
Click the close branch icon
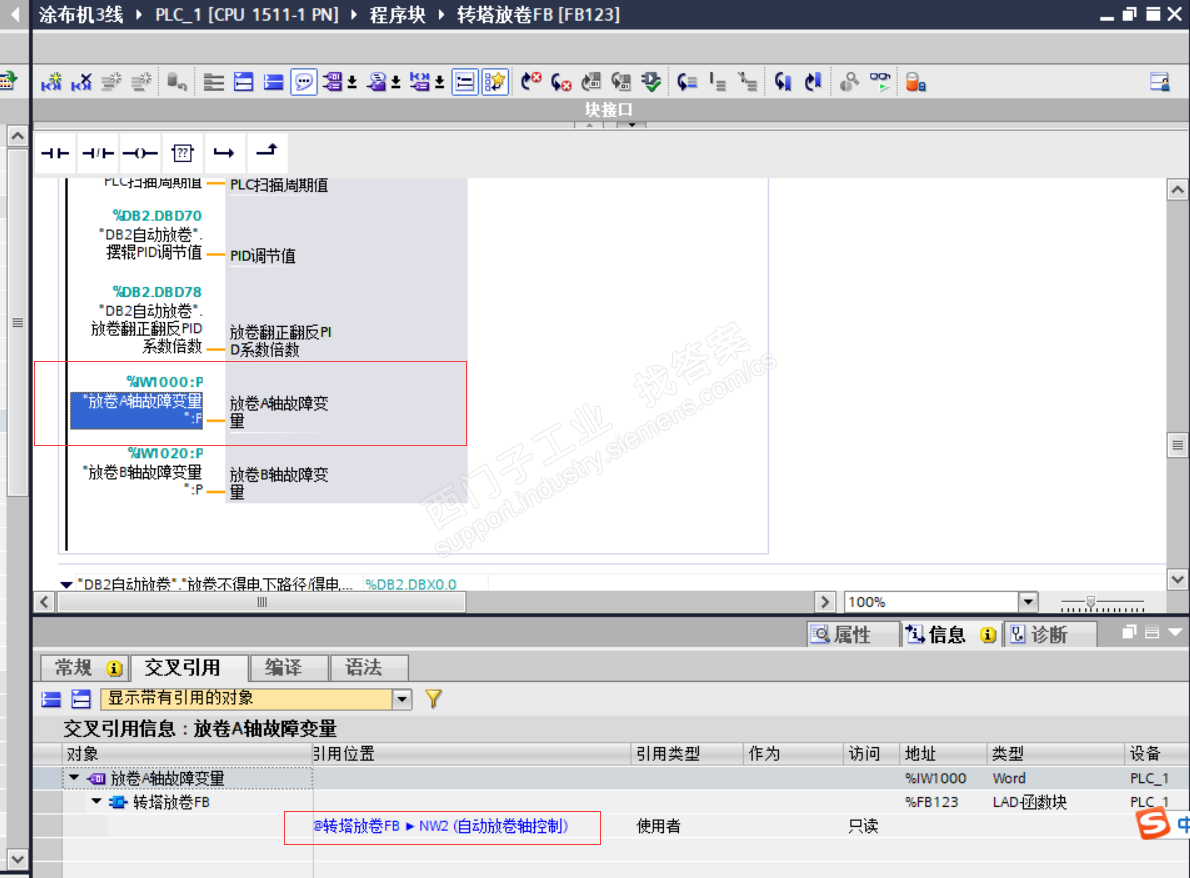[x=266, y=153]
